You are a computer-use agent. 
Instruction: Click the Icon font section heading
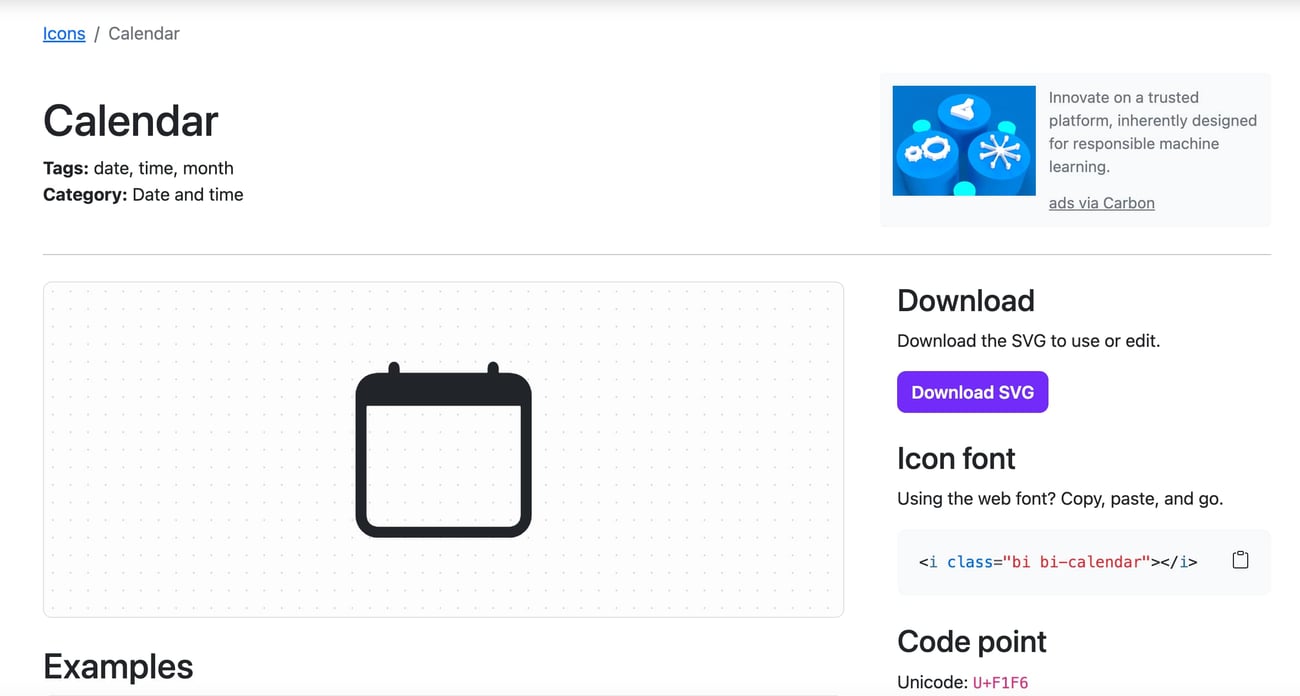pos(956,458)
